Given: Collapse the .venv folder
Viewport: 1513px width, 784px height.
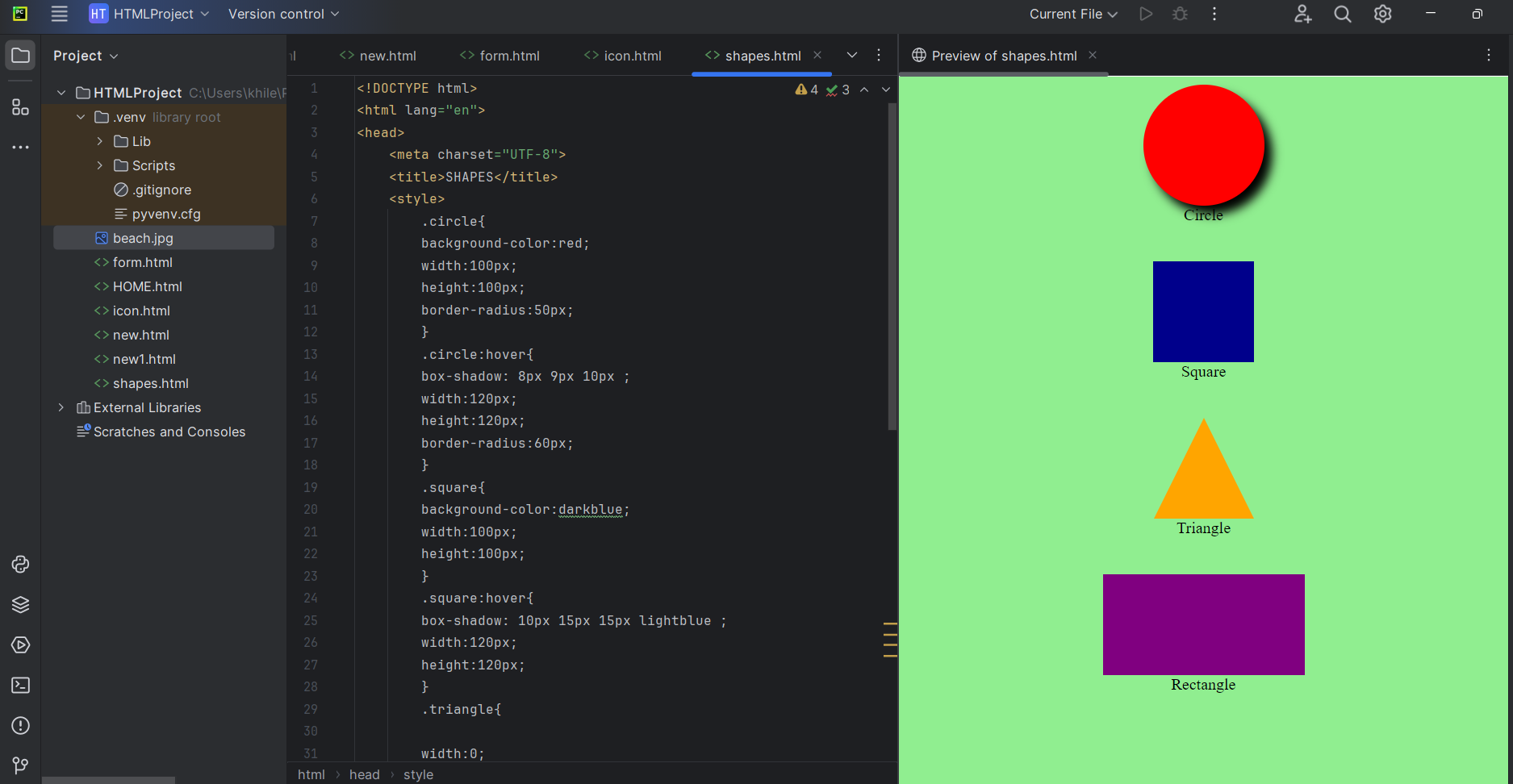Looking at the screenshot, I should (81, 117).
